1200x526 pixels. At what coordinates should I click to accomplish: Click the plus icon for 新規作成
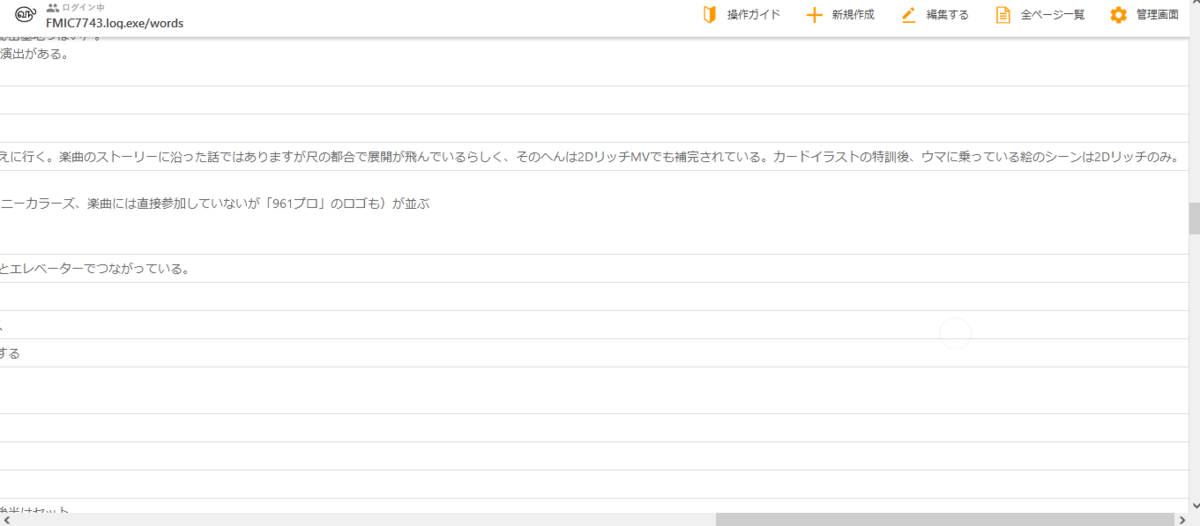pos(814,15)
